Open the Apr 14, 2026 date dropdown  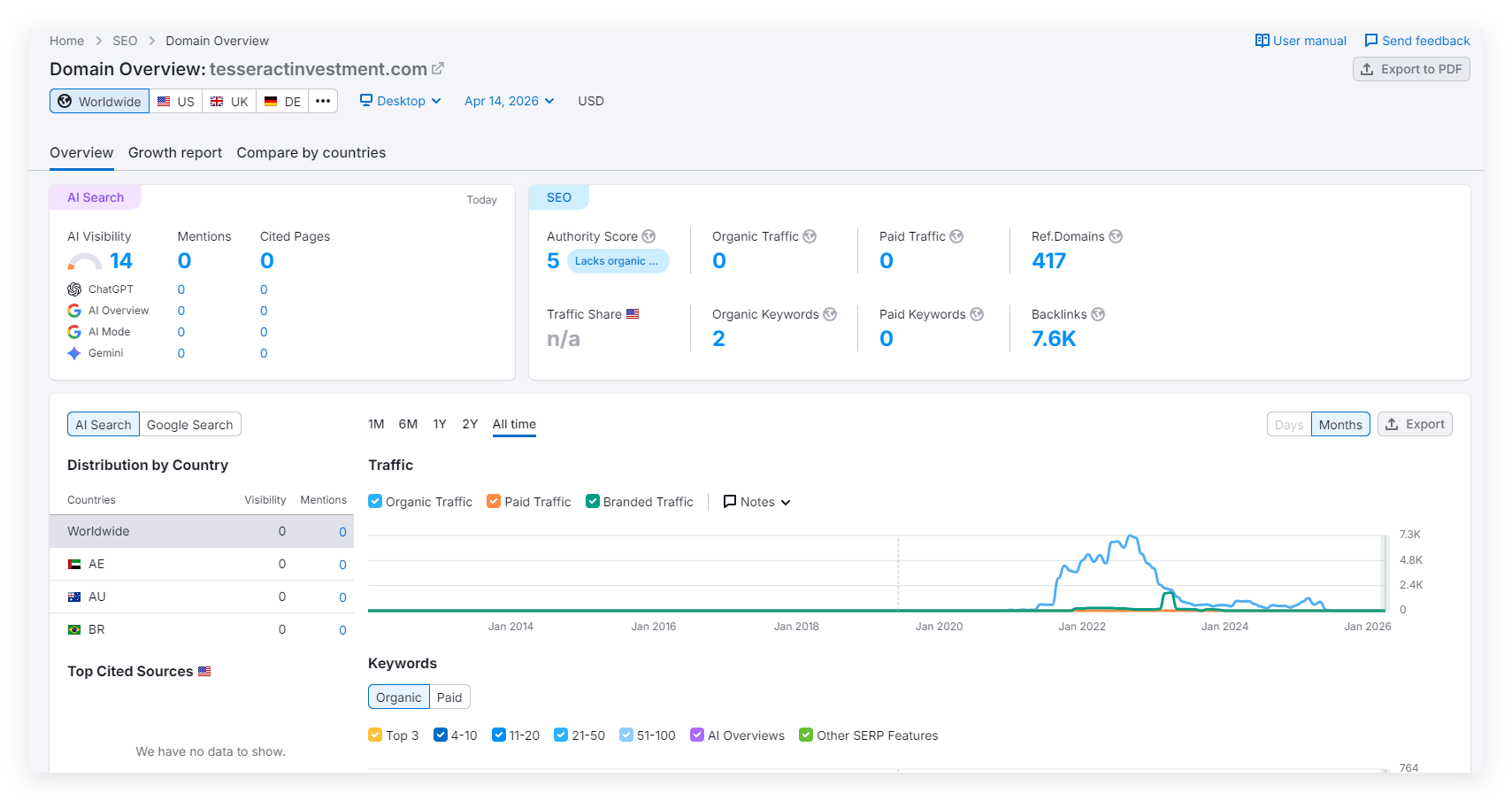point(510,101)
